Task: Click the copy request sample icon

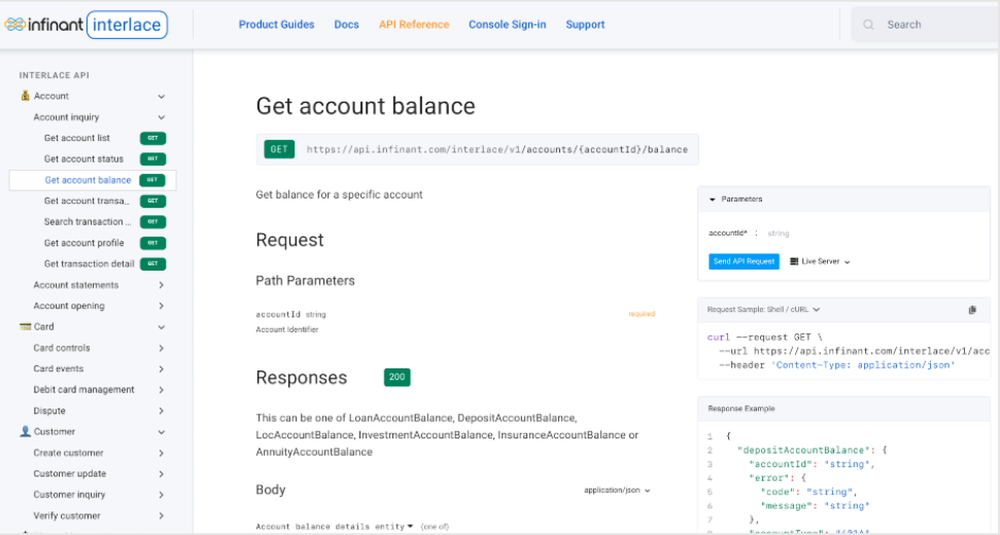Action: click(x=972, y=310)
